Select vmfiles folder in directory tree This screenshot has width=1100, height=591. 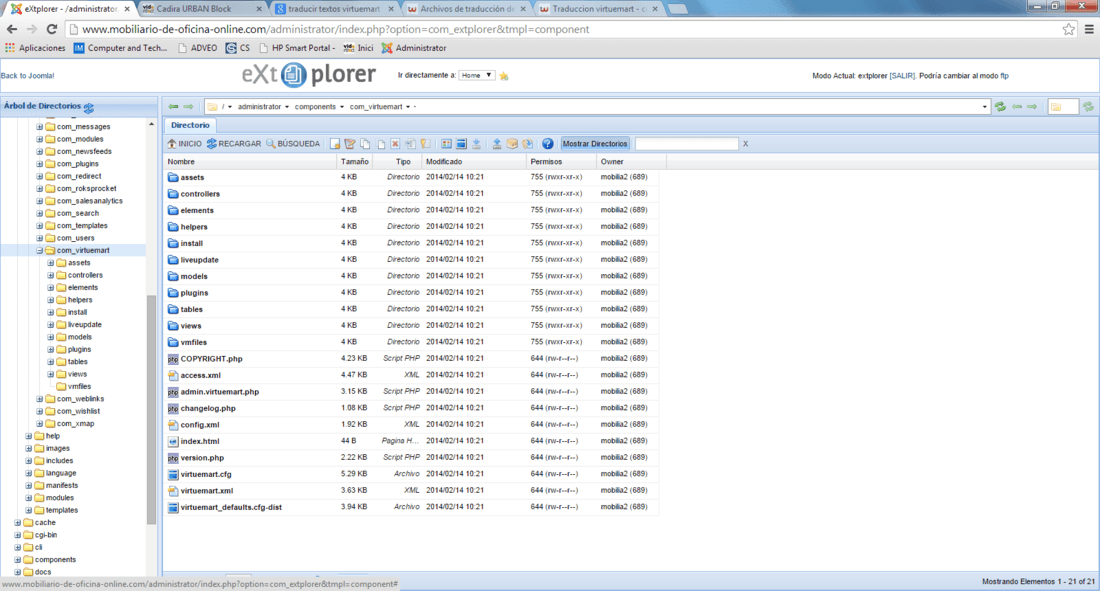click(79, 387)
